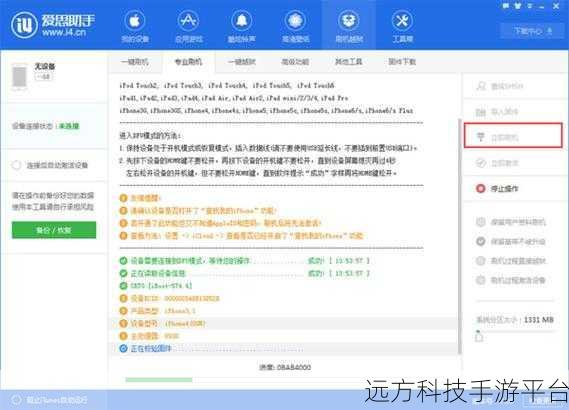The height and width of the screenshot is (410, 569).
Task: Click the 无设备 device name label
Action: tap(45, 66)
